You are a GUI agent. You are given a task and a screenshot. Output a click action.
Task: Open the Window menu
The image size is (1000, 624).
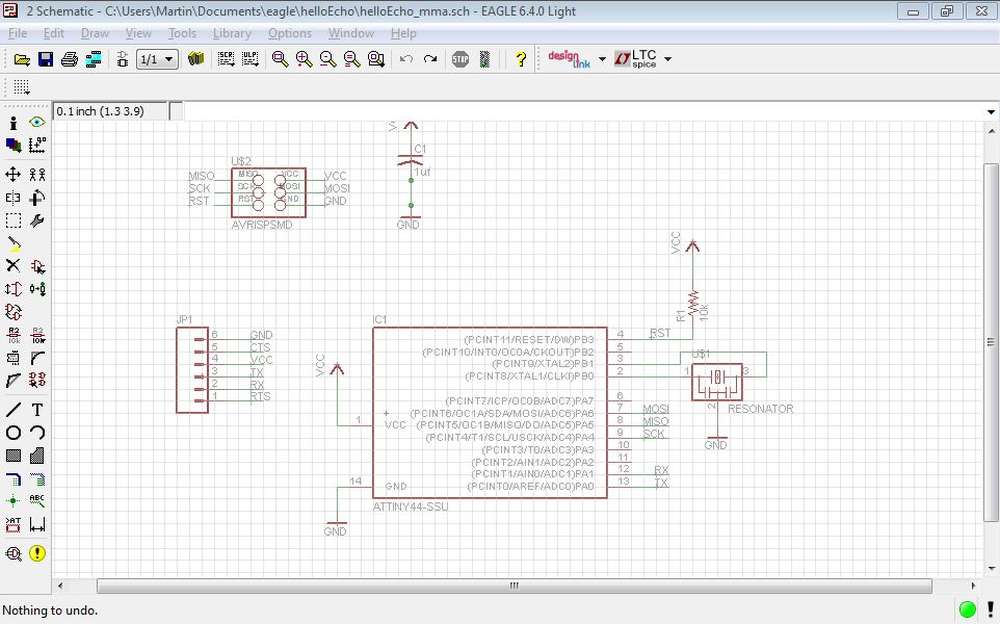(351, 33)
